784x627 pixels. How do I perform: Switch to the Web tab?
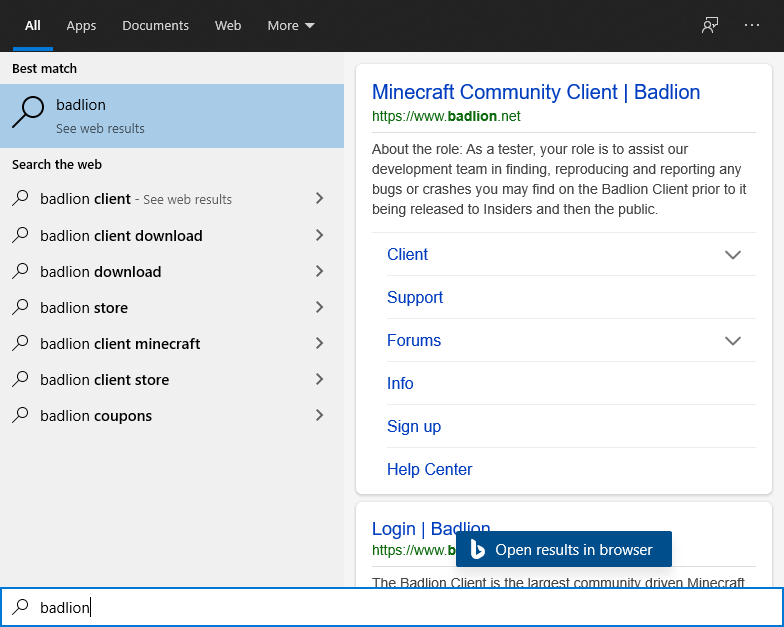(x=228, y=26)
